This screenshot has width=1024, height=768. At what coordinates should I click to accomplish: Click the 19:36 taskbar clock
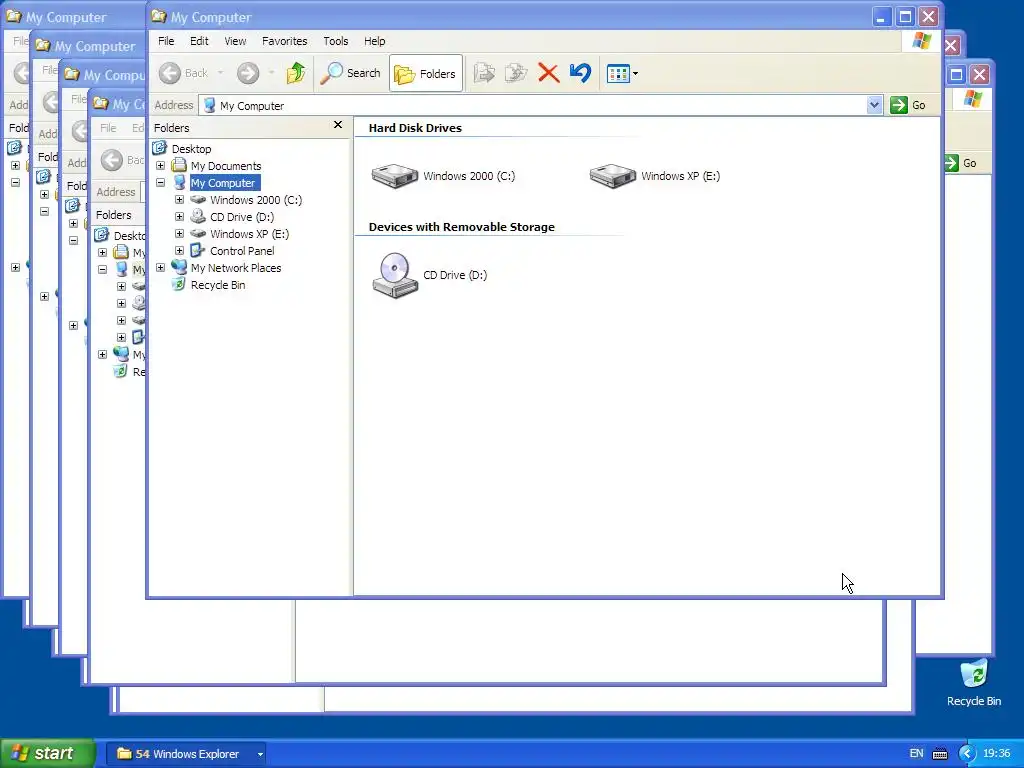click(x=996, y=754)
